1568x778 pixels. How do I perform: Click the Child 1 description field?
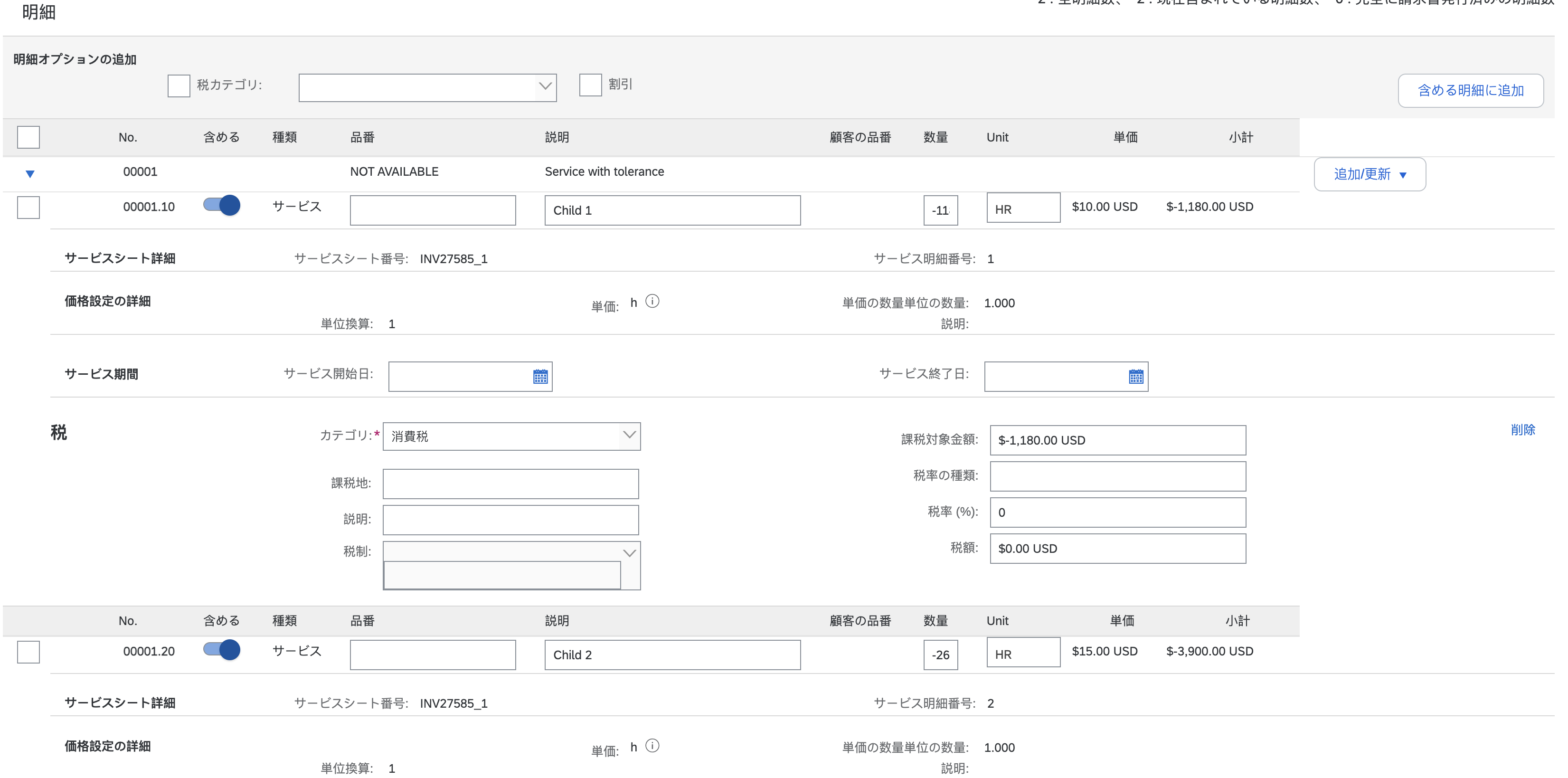[x=672, y=210]
